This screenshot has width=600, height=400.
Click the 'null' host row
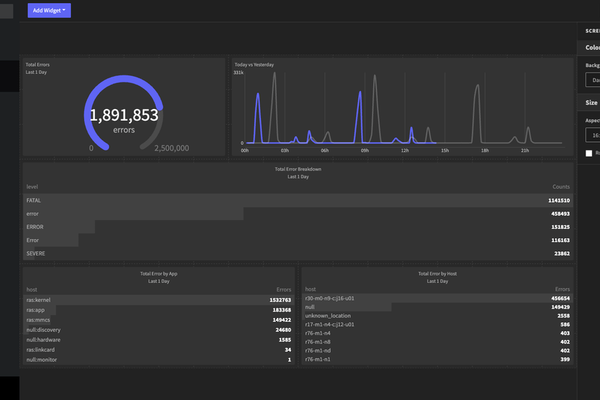437,307
